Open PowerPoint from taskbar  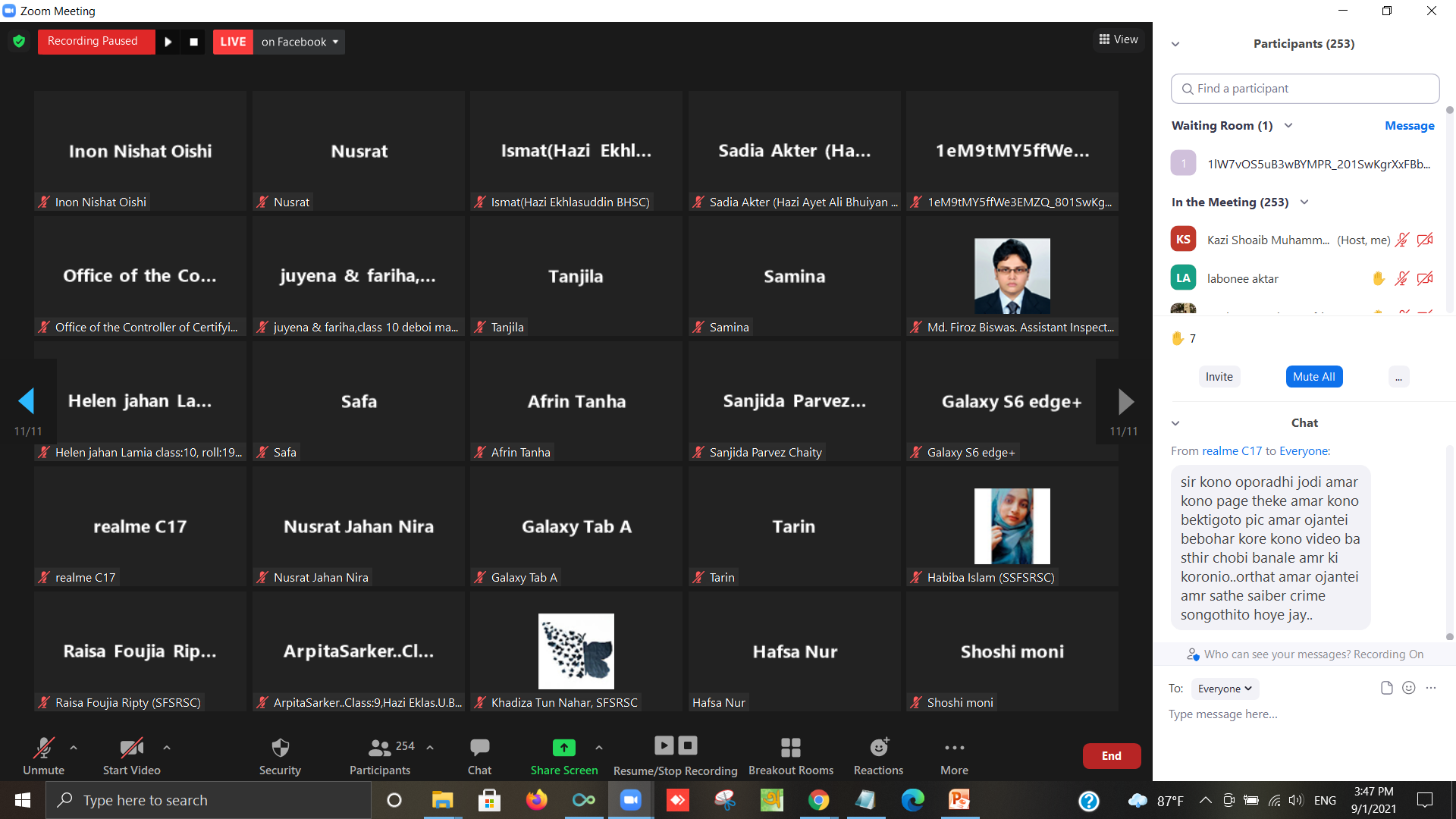point(959,800)
